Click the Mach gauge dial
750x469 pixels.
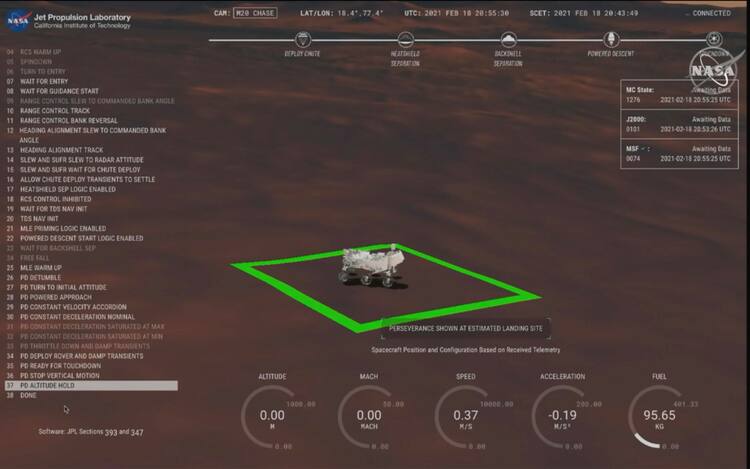point(369,417)
